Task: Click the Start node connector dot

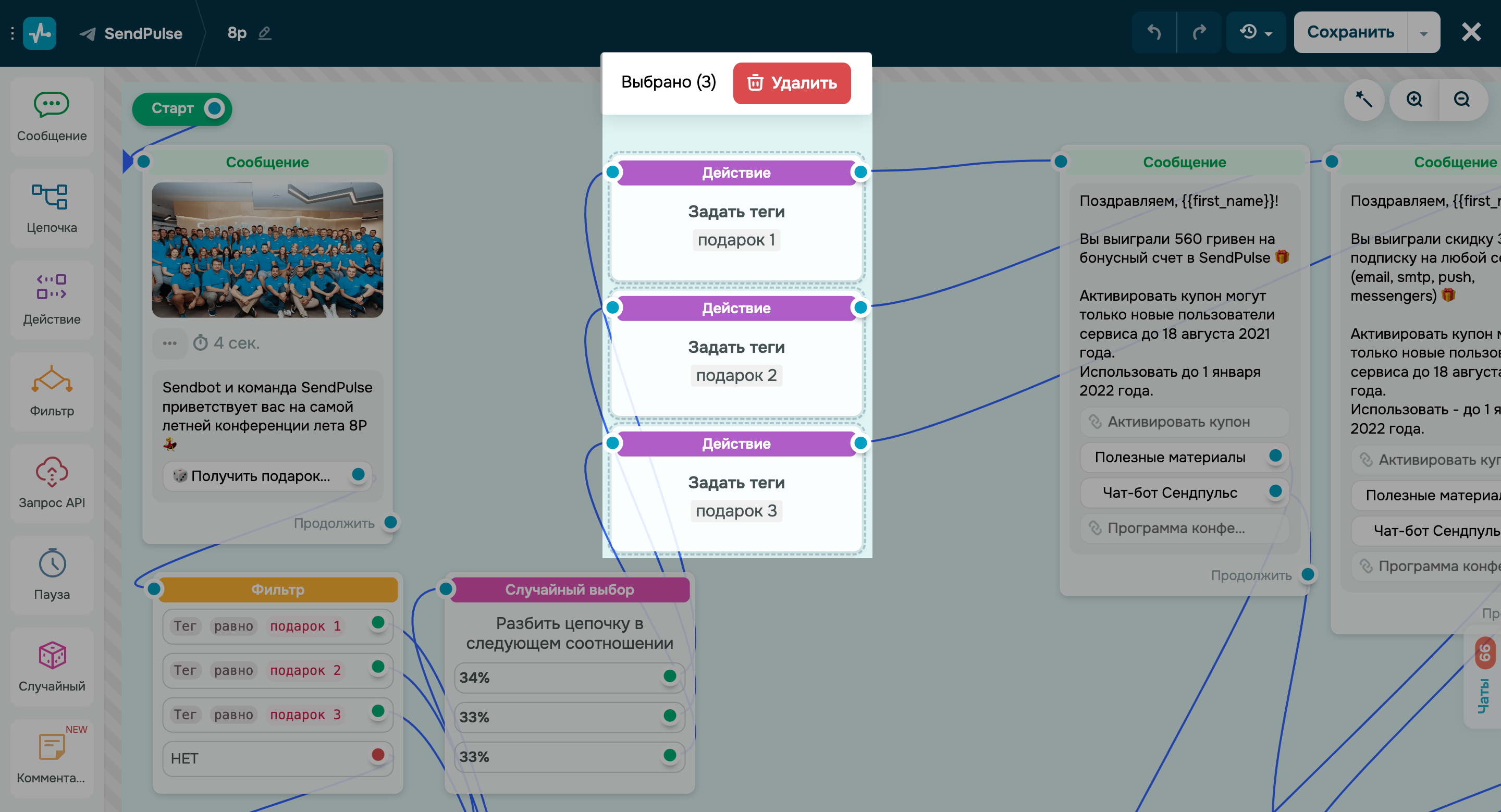Action: tap(214, 108)
